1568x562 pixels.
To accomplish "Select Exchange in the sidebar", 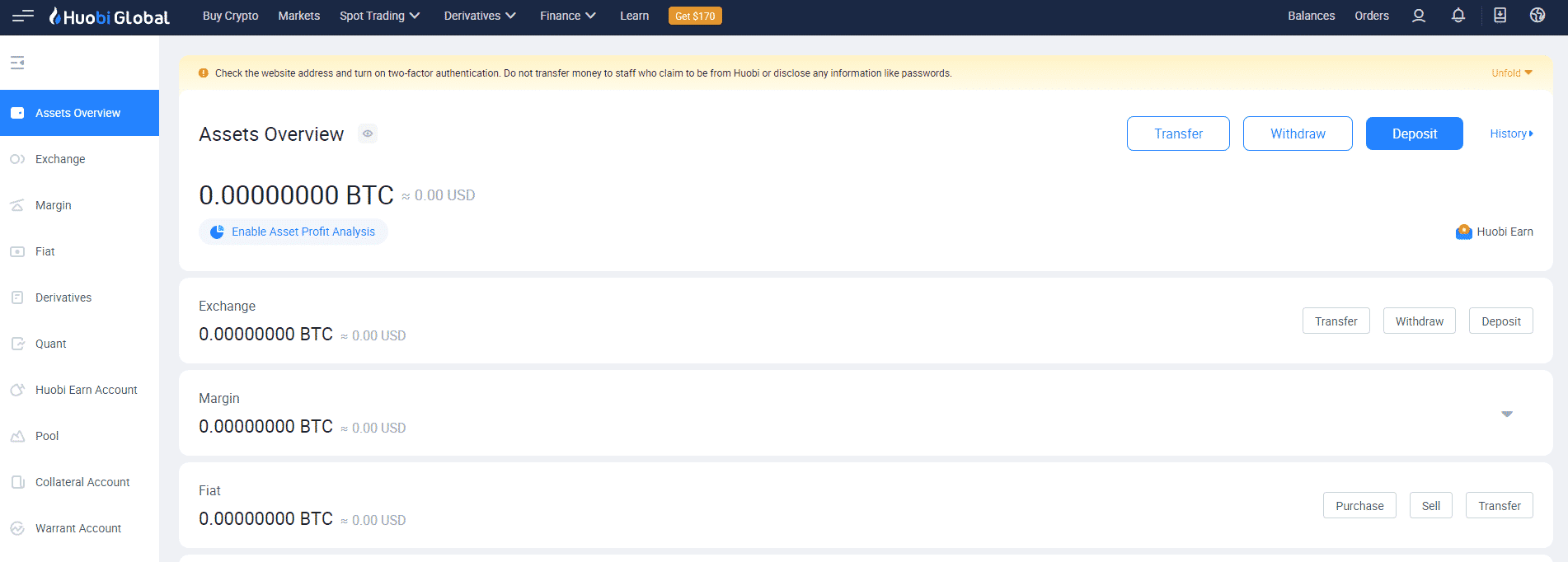I will [x=60, y=159].
